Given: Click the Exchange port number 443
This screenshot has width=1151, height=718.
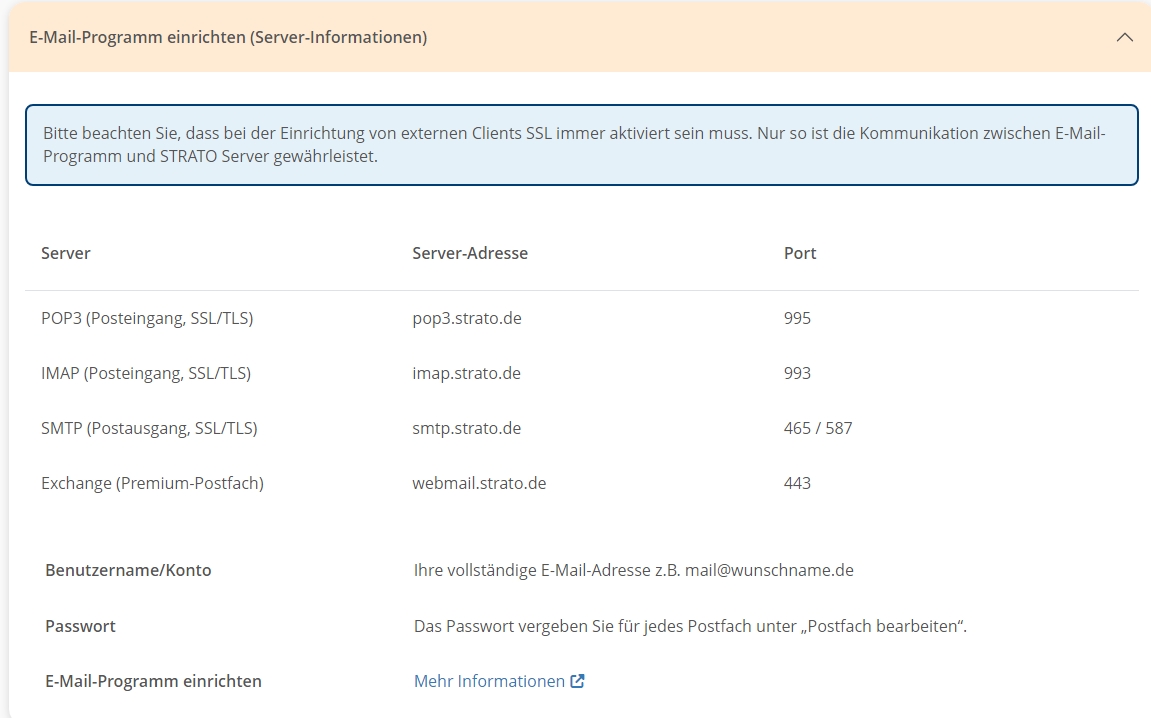Looking at the screenshot, I should 797,483.
